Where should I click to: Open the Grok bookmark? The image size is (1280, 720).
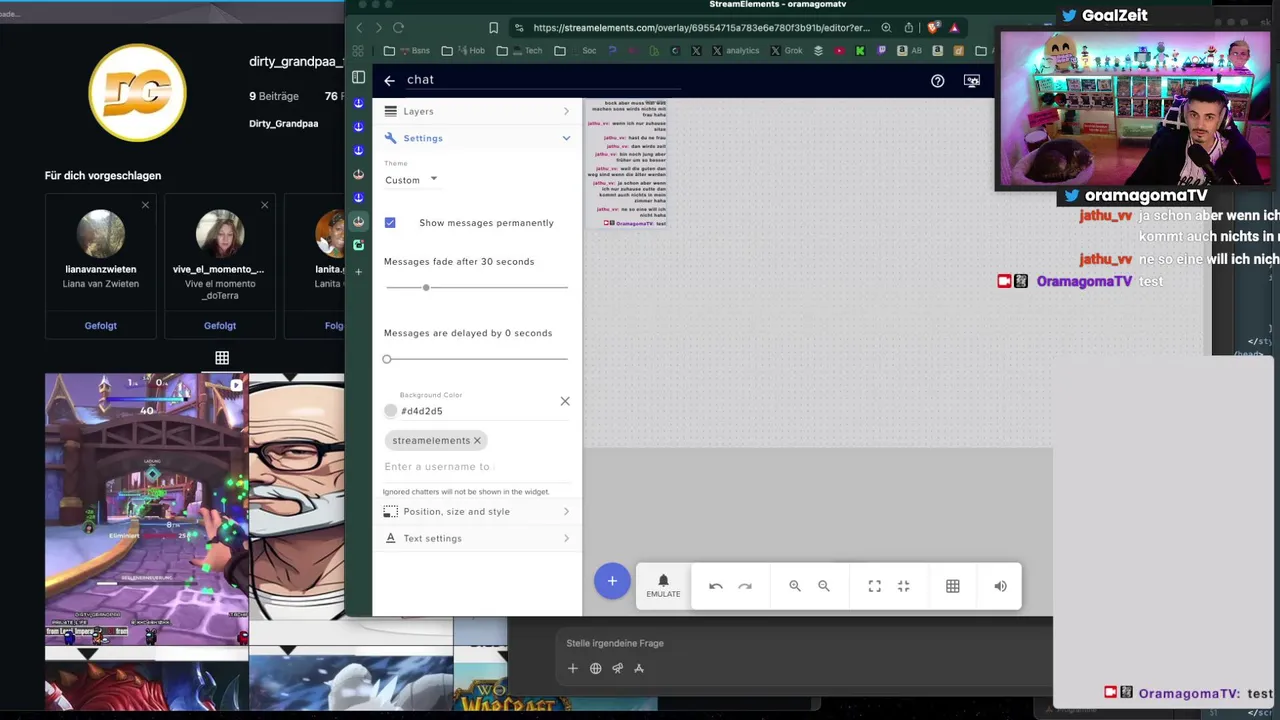(786, 51)
